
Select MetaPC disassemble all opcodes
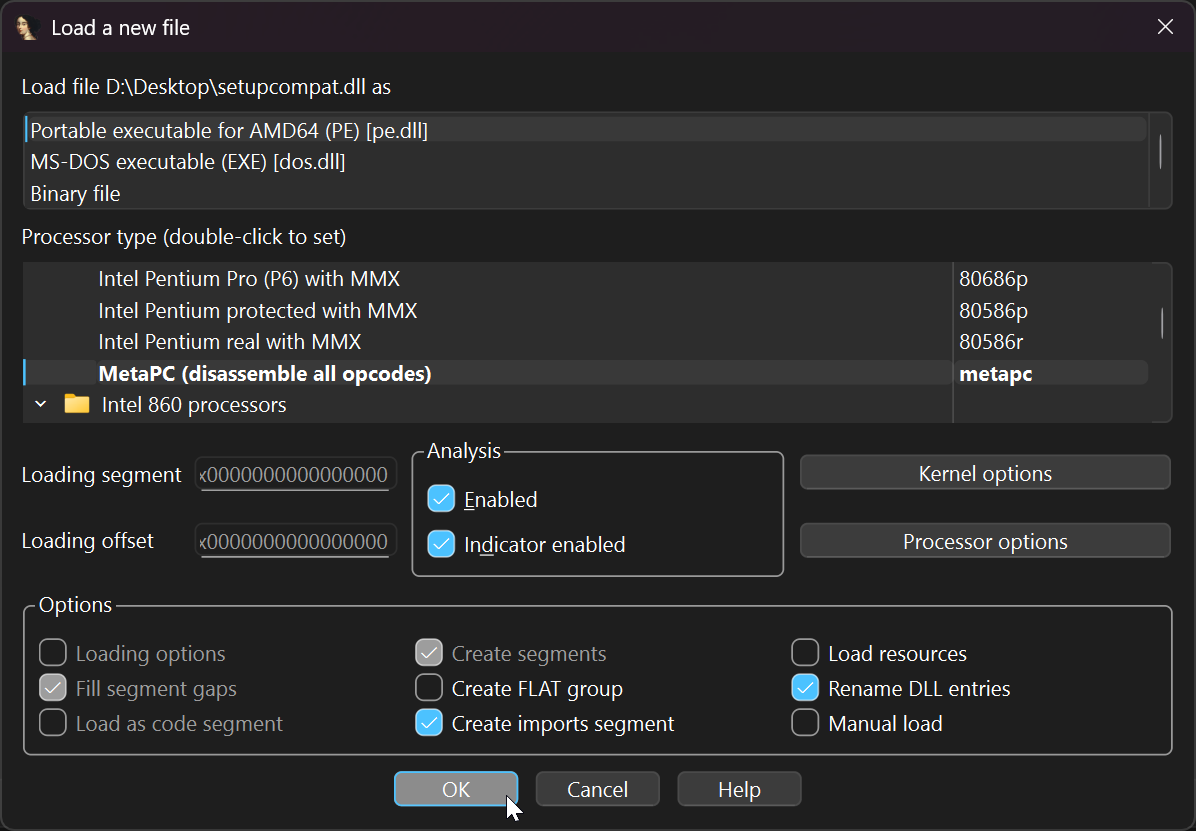tap(264, 373)
